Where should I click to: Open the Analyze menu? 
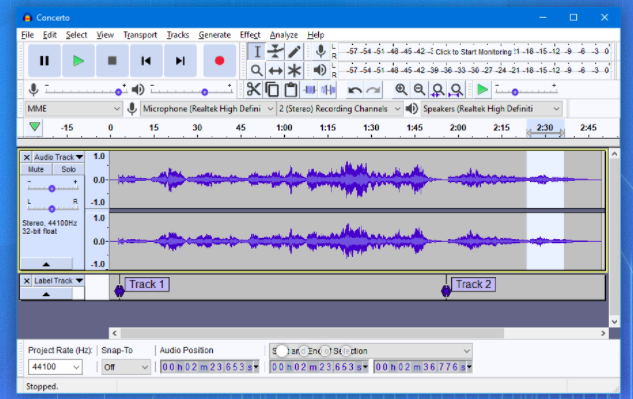[x=284, y=35]
